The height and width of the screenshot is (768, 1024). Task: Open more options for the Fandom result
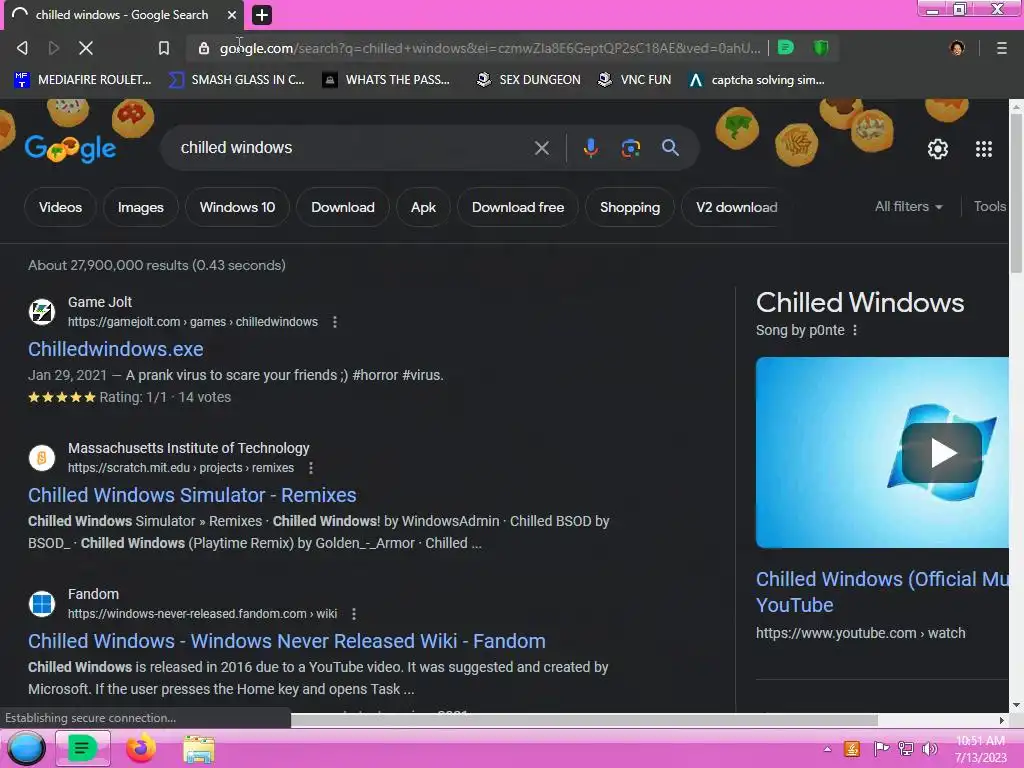(x=354, y=614)
